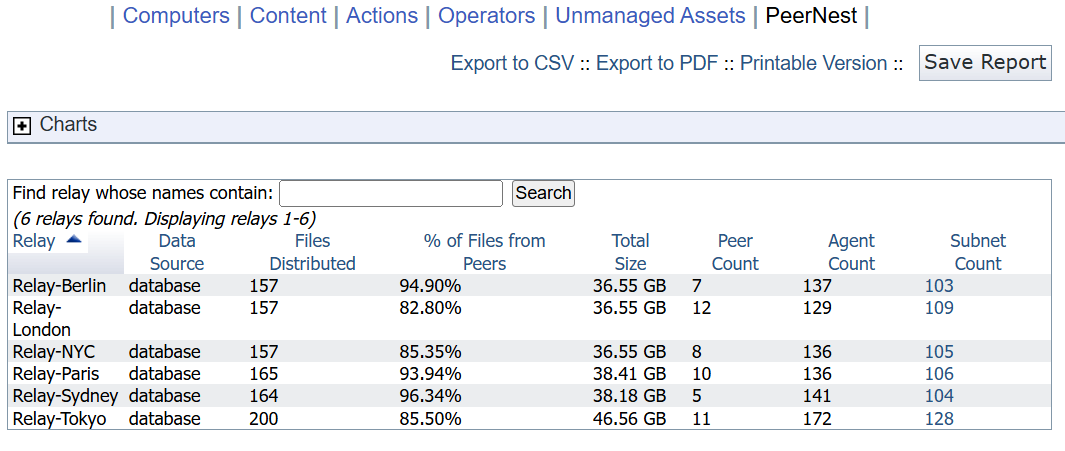Sort by Total Size column header
1065x451 pixels.
pos(630,252)
